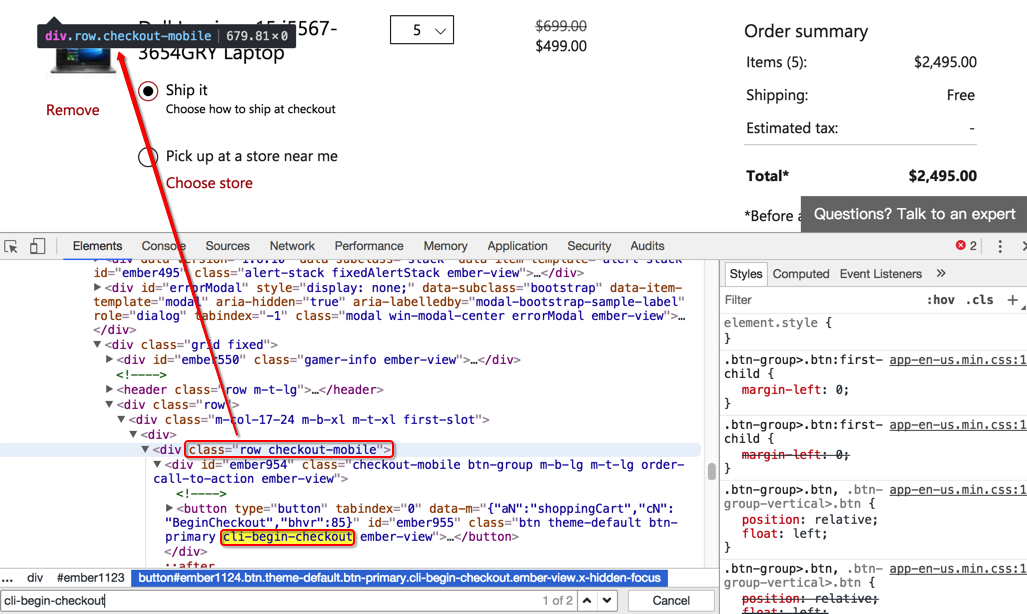Click the Total $2,495.00 amount
This screenshot has width=1027, height=614.
942,176
